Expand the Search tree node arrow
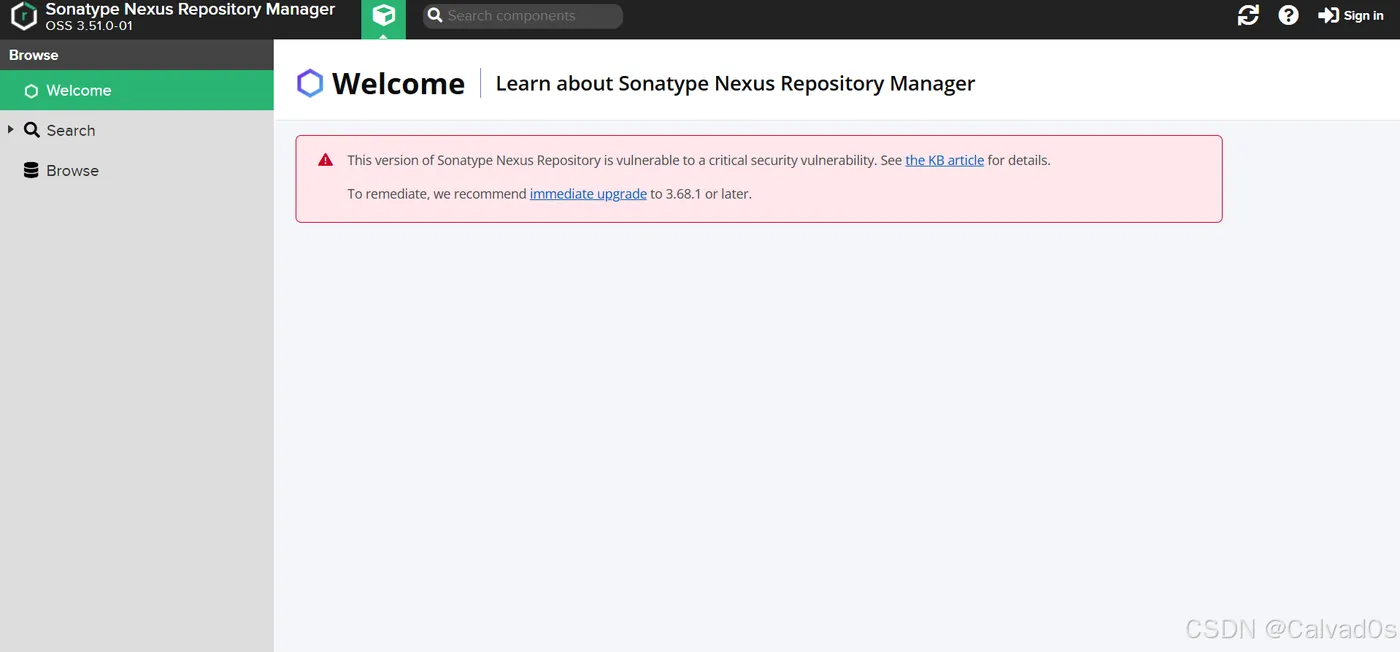The height and width of the screenshot is (652, 1400). point(10,130)
